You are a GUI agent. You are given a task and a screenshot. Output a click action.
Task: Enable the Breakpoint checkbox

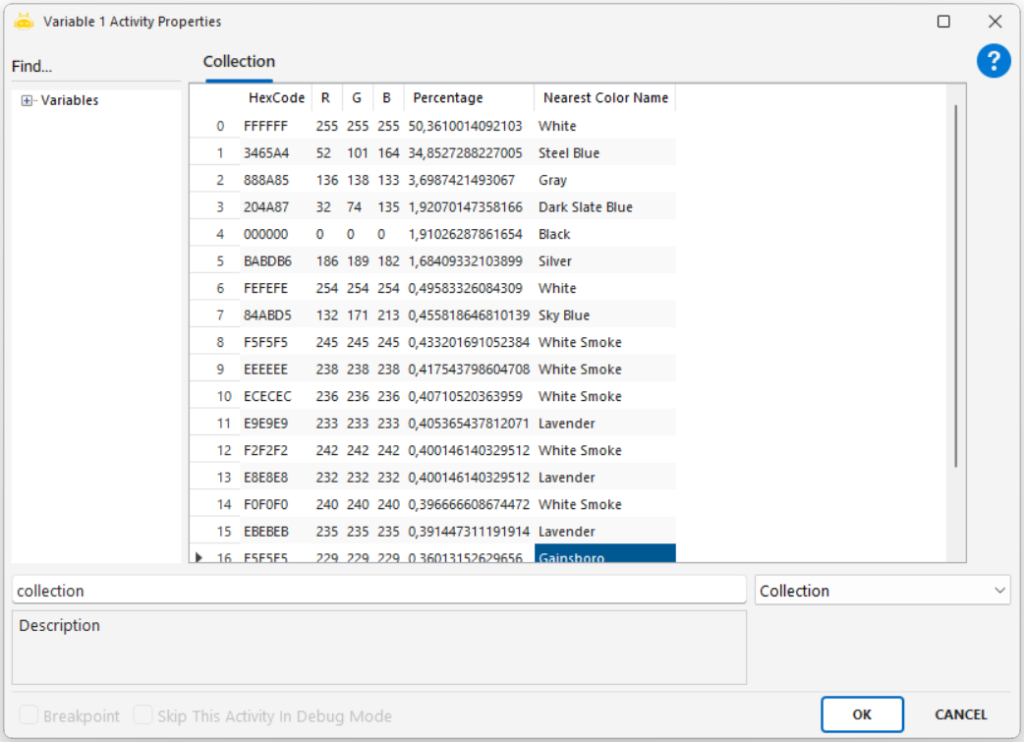point(30,716)
